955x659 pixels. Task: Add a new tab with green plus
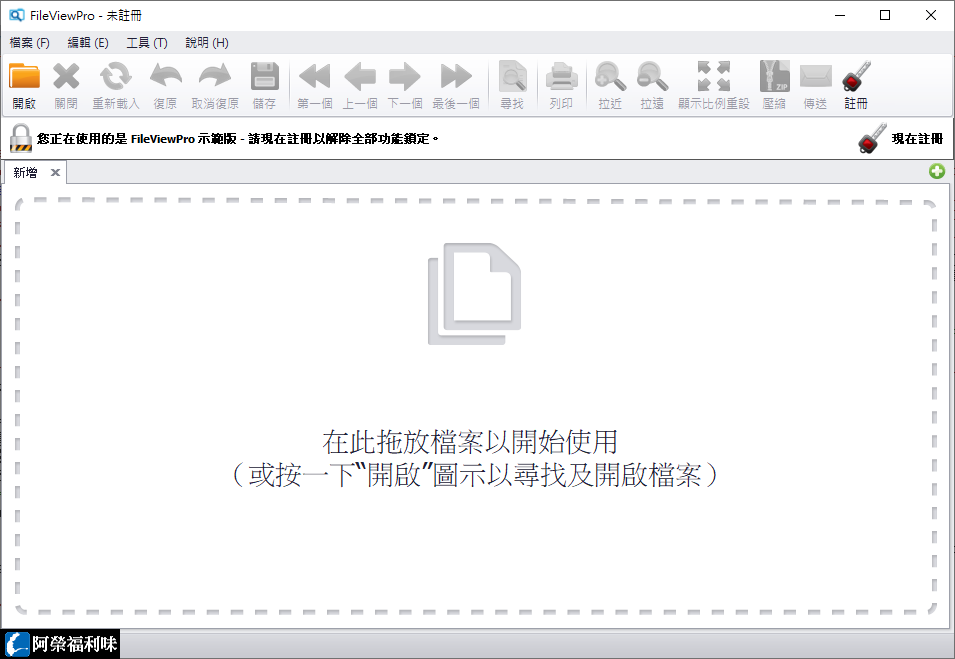937,171
